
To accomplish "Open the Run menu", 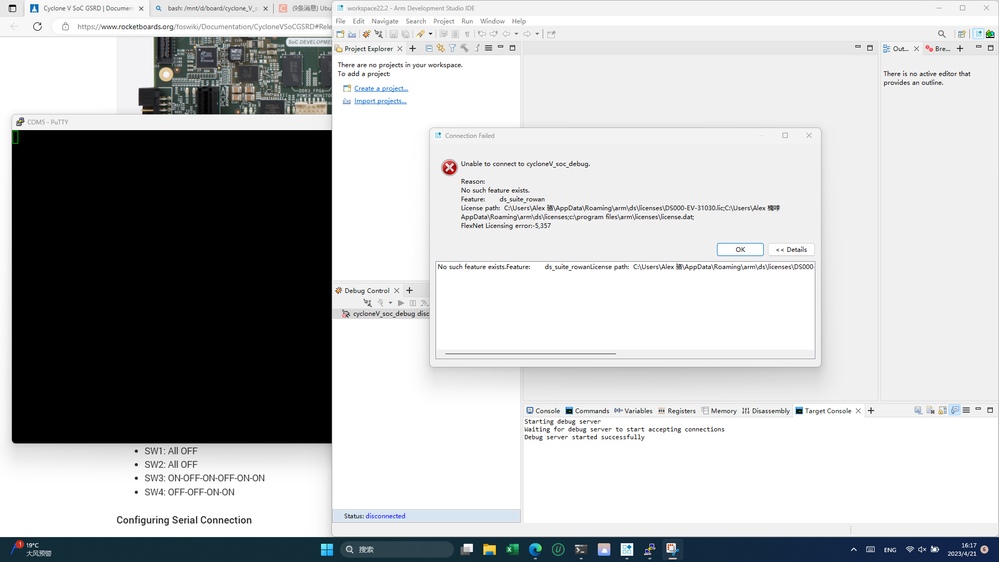I will pos(467,21).
